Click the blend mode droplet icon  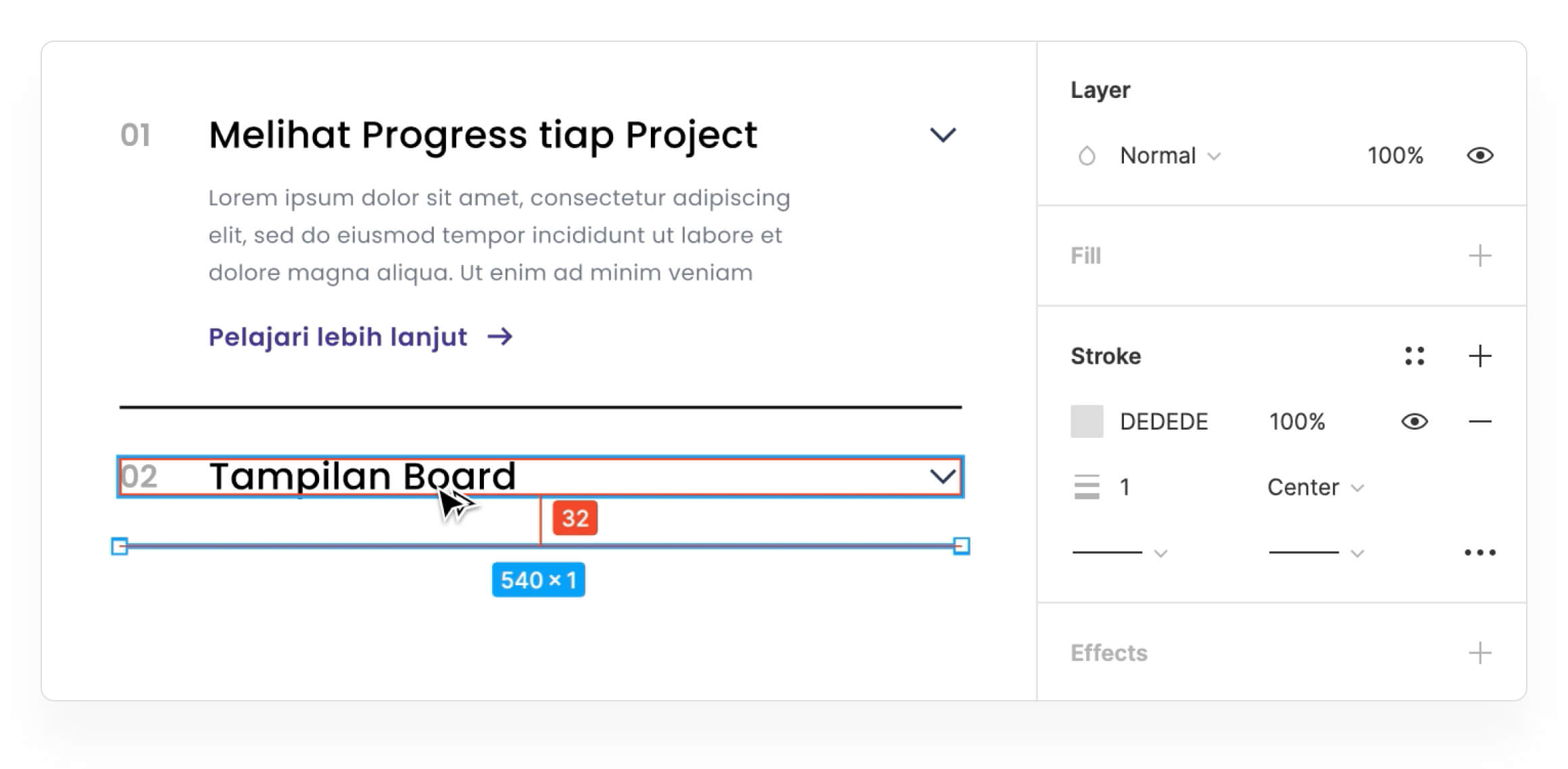[1087, 156]
